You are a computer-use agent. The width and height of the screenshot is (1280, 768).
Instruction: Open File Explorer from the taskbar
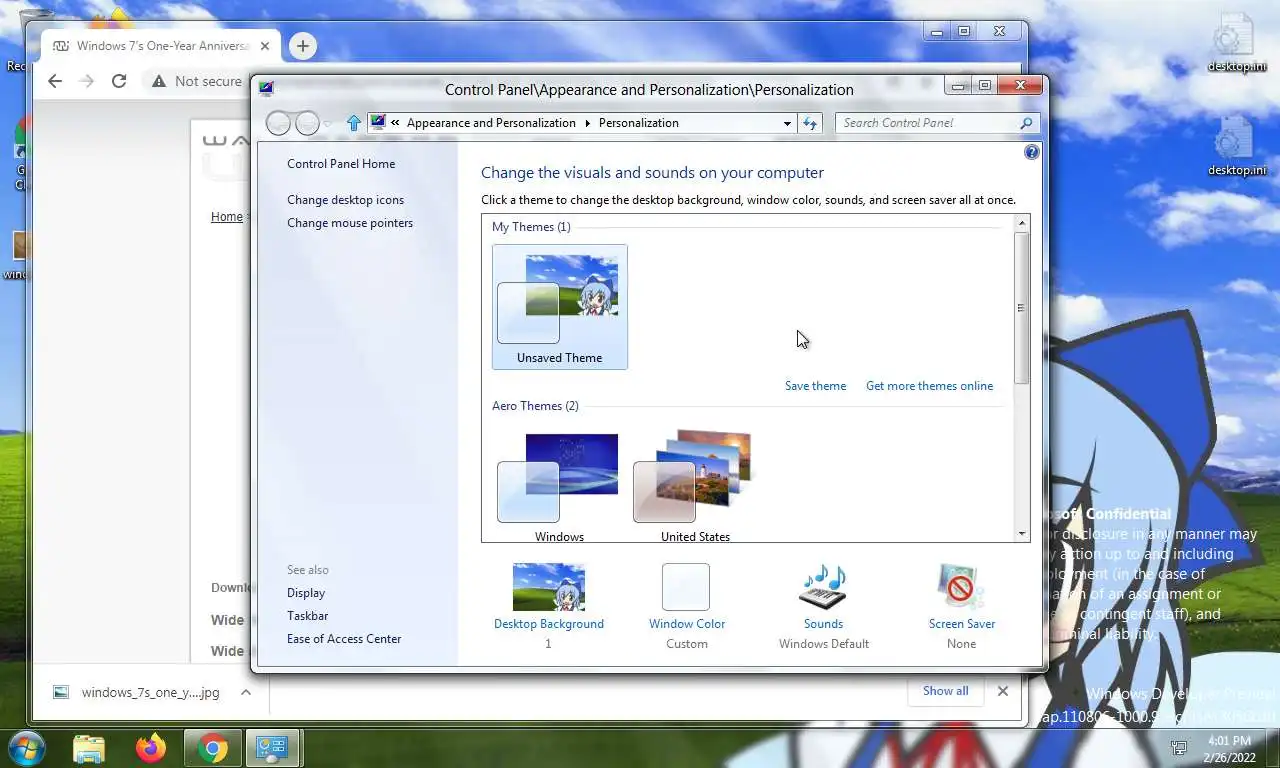click(x=89, y=748)
